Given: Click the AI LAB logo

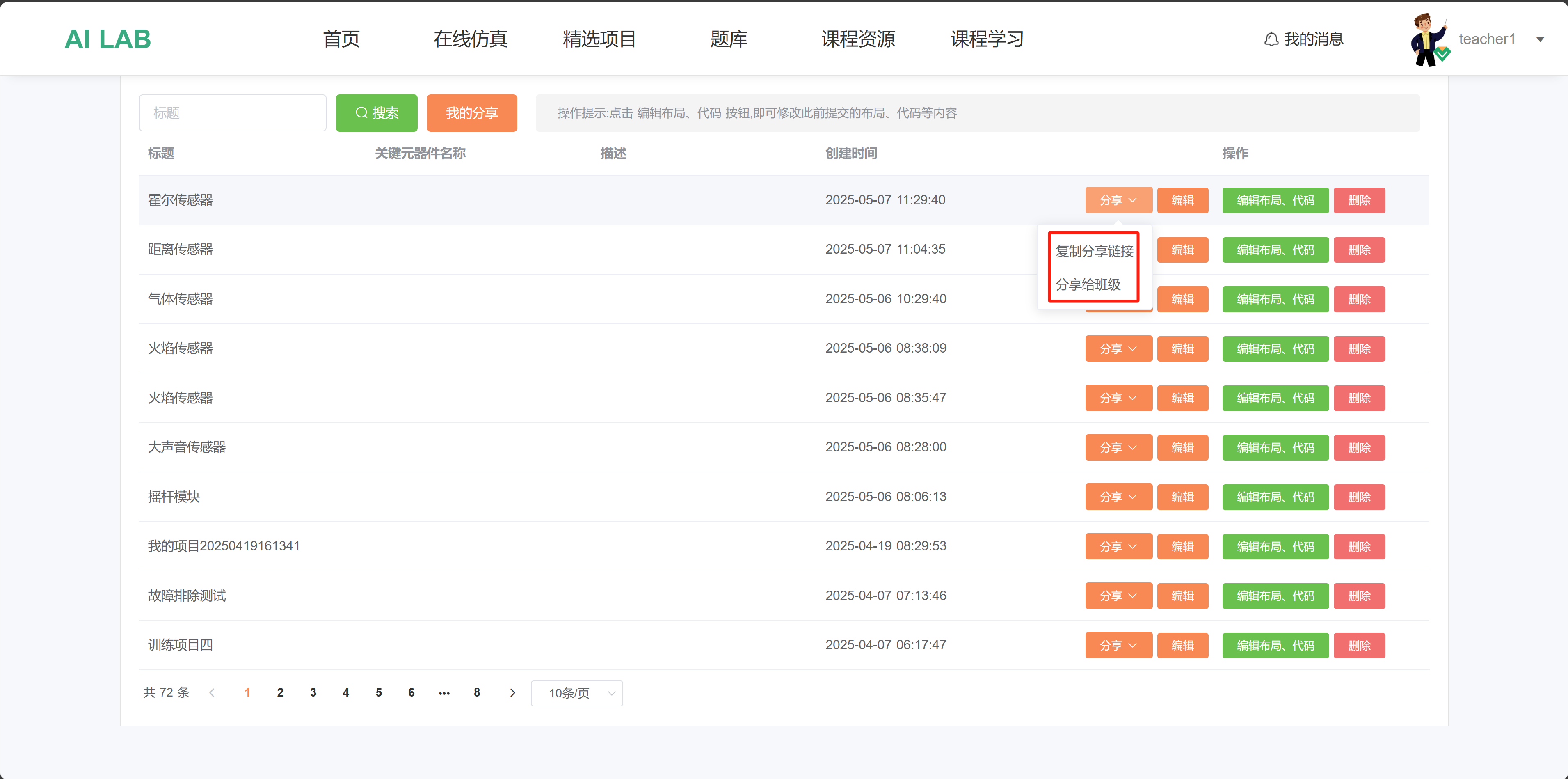Looking at the screenshot, I should tap(108, 39).
